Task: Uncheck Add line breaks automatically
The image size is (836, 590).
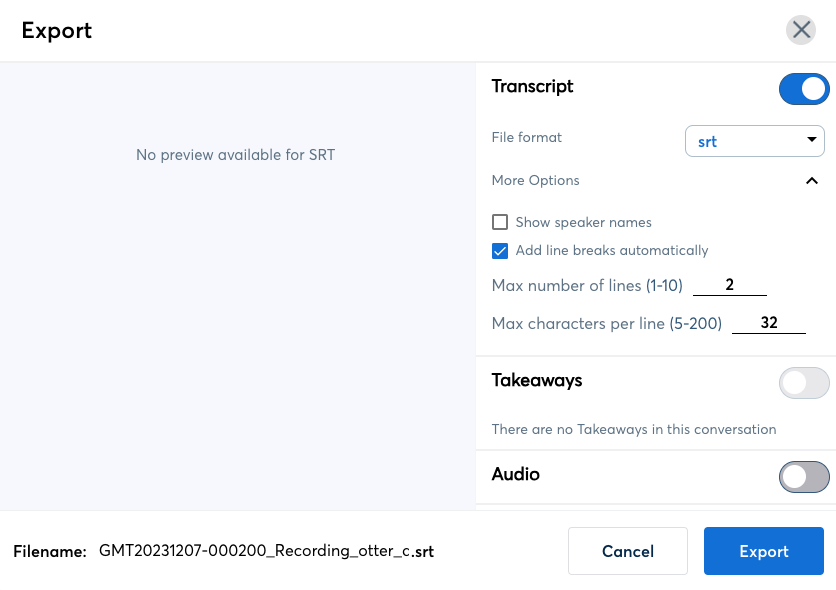Action: 499,250
